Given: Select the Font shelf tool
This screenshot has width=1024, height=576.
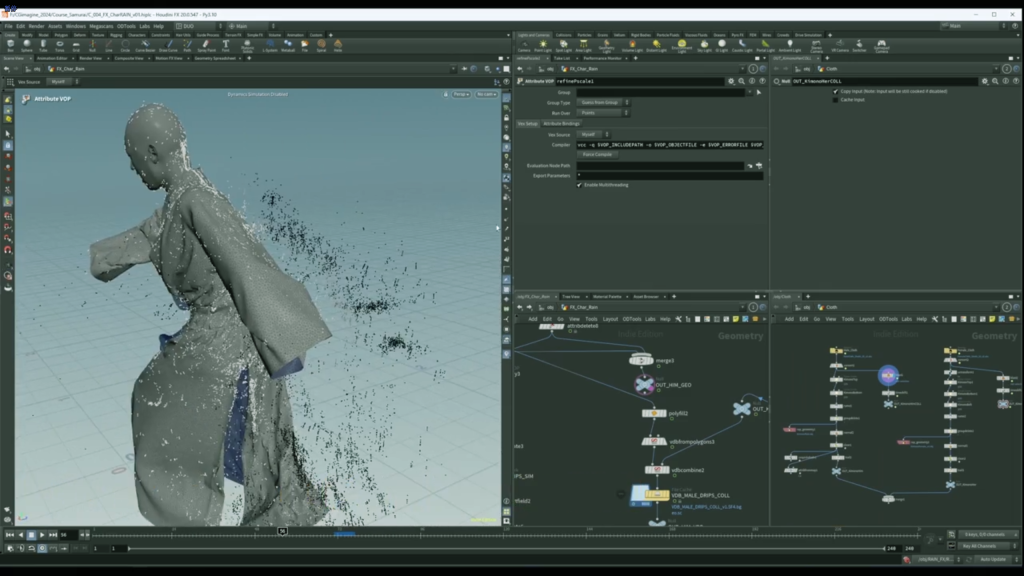Looking at the screenshot, I should tap(225, 45).
